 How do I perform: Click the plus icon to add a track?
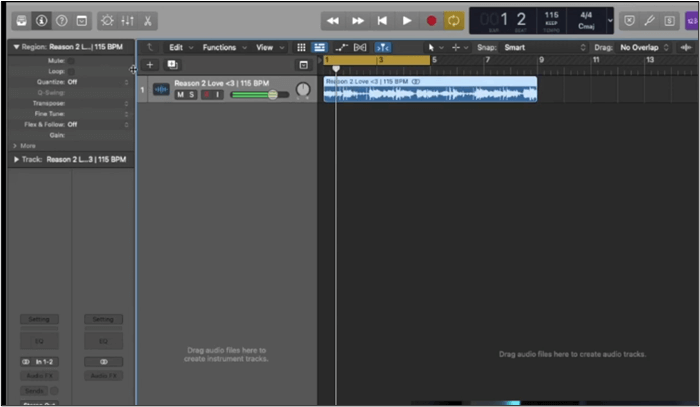pos(150,64)
